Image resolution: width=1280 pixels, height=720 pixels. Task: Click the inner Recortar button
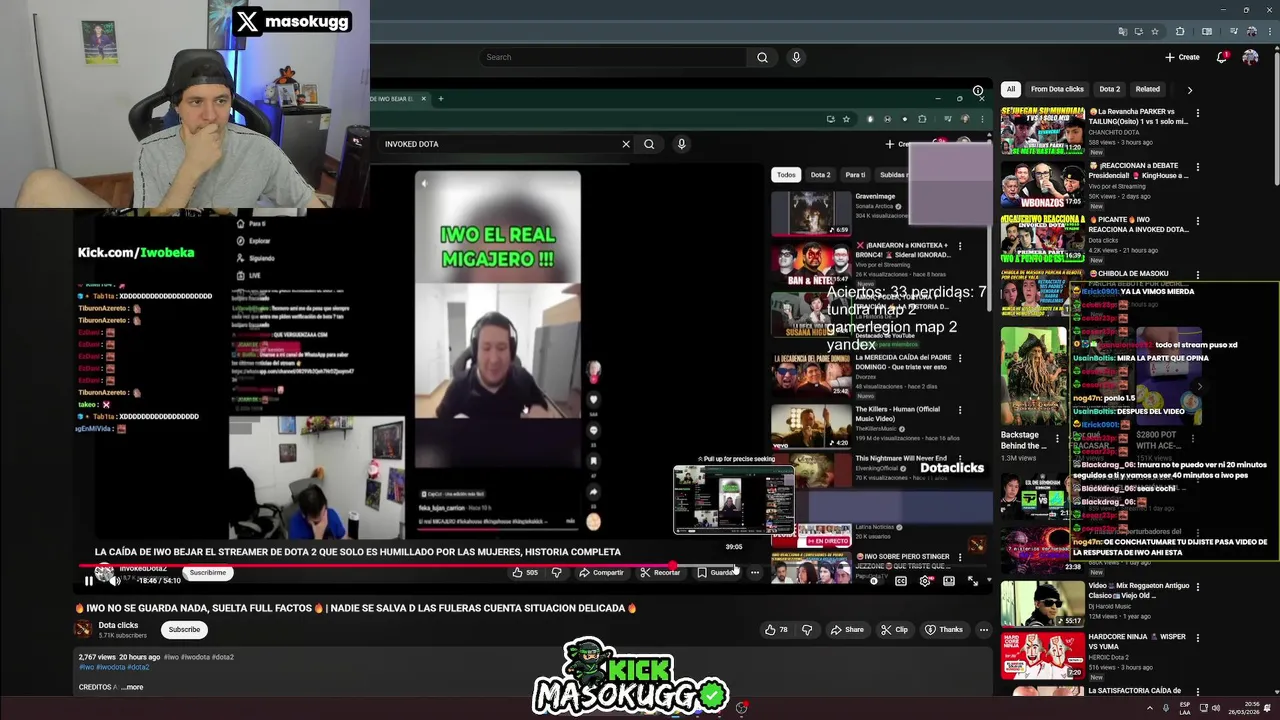pos(659,573)
